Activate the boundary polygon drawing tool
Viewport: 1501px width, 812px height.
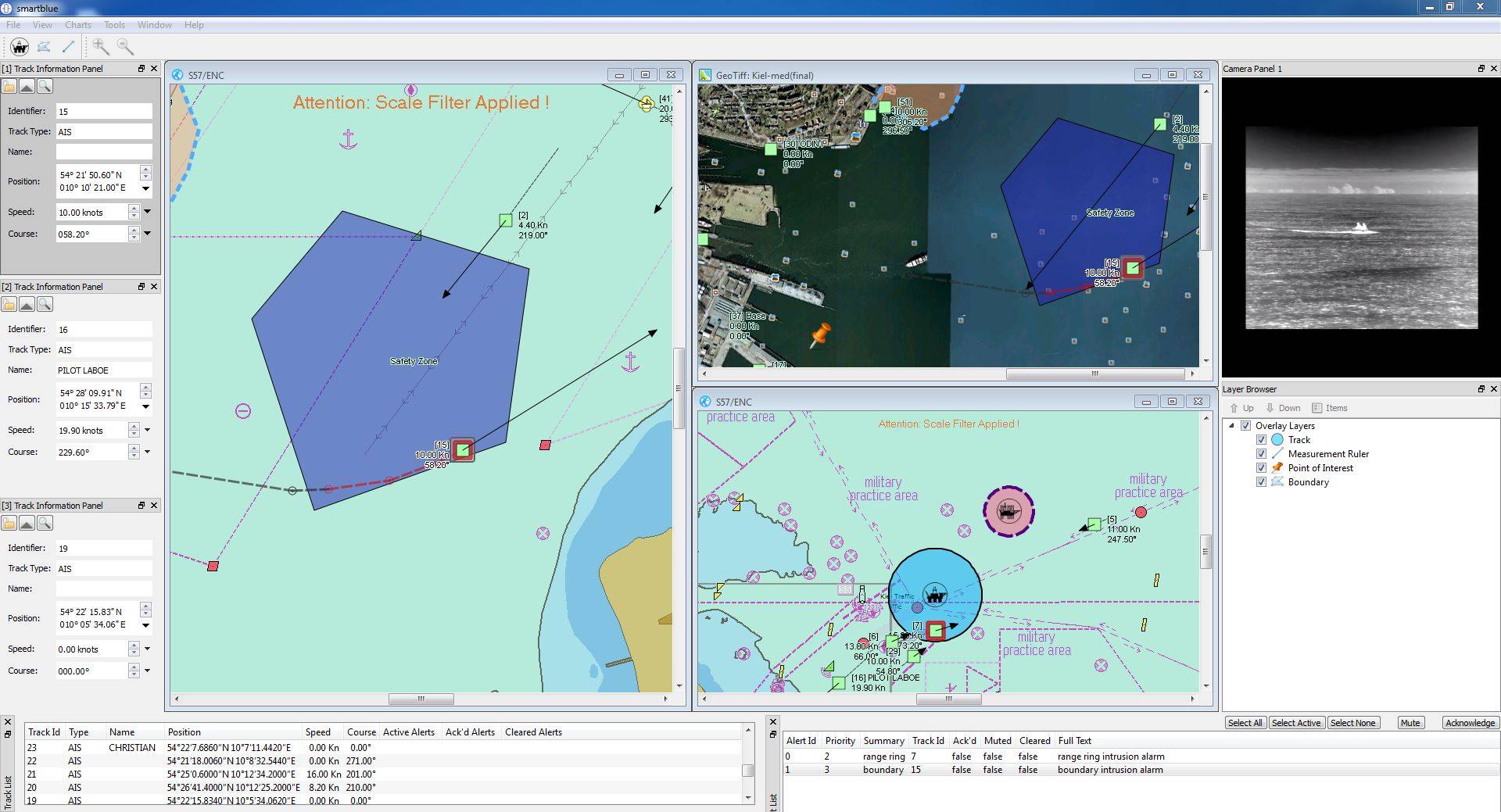coord(44,47)
